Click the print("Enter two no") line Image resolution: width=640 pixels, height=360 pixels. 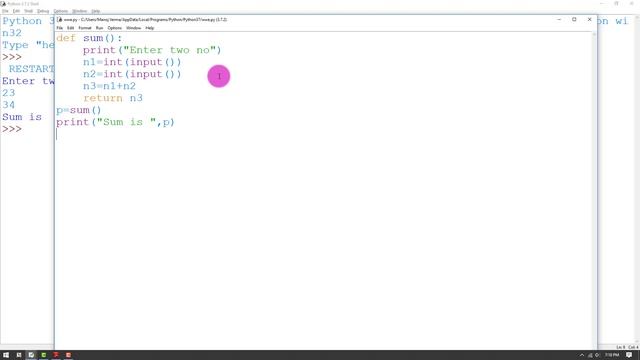(152, 50)
